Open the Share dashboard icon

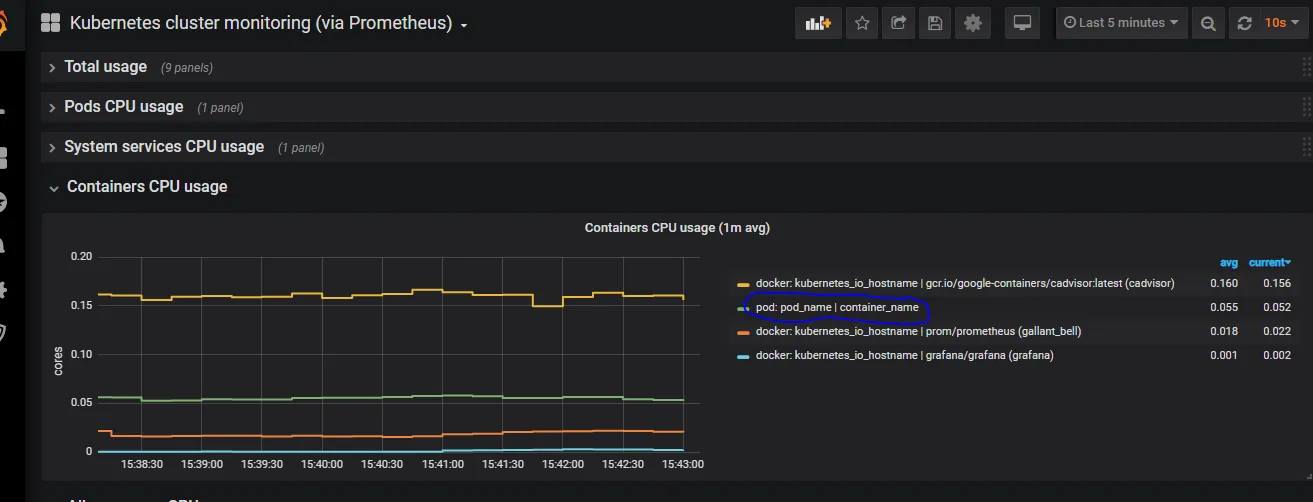898,23
